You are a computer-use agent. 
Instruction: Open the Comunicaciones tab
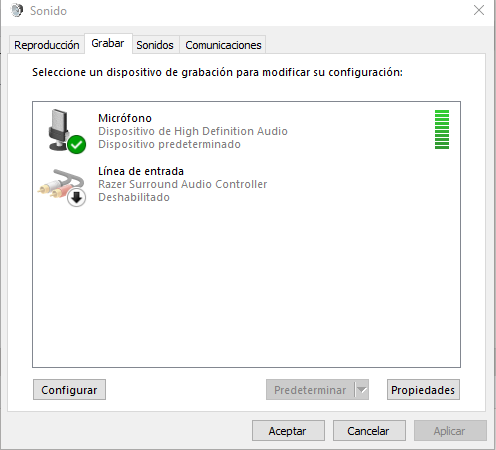[223, 45]
